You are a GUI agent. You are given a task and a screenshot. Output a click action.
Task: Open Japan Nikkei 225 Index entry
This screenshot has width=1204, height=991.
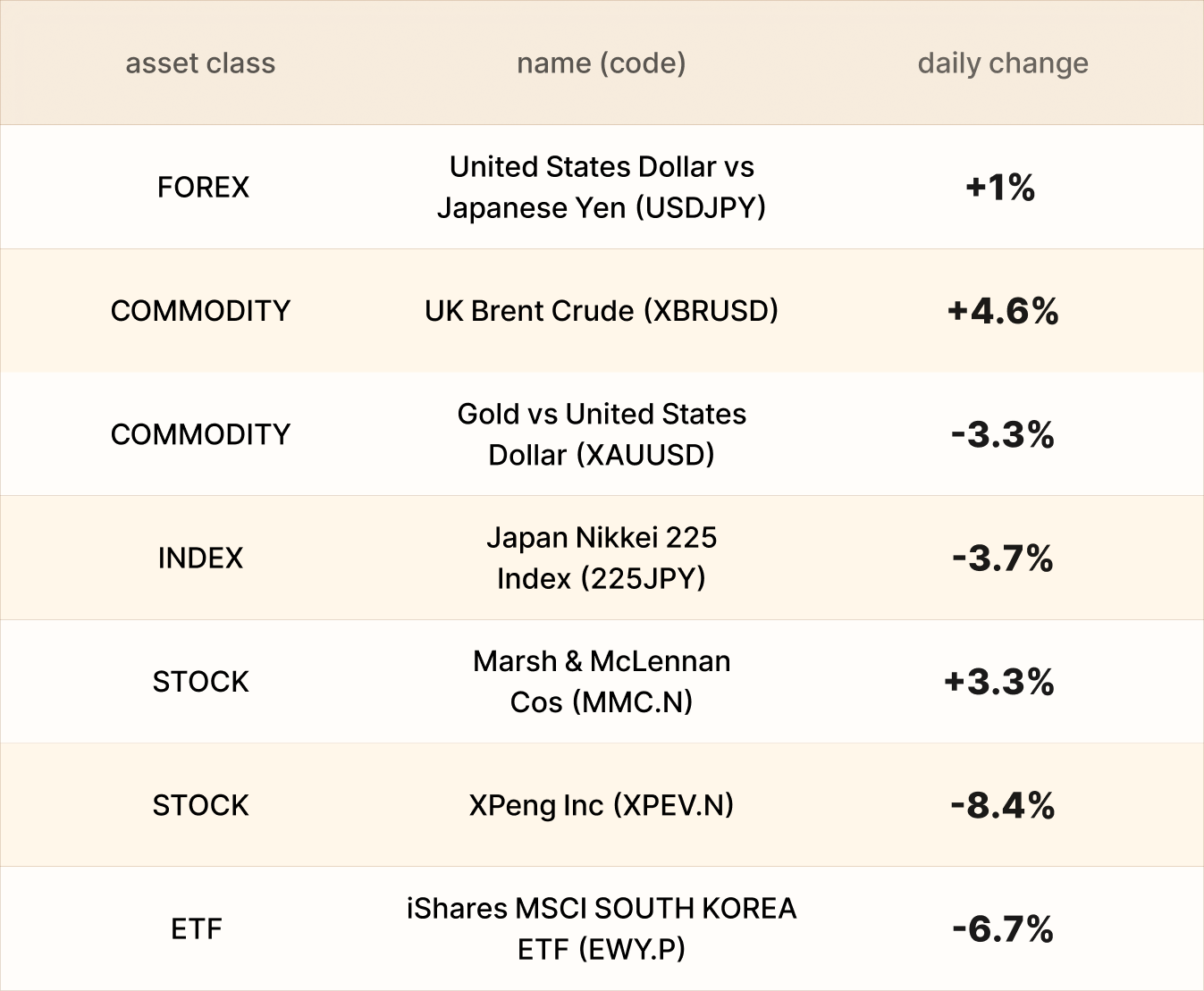[x=601, y=558]
